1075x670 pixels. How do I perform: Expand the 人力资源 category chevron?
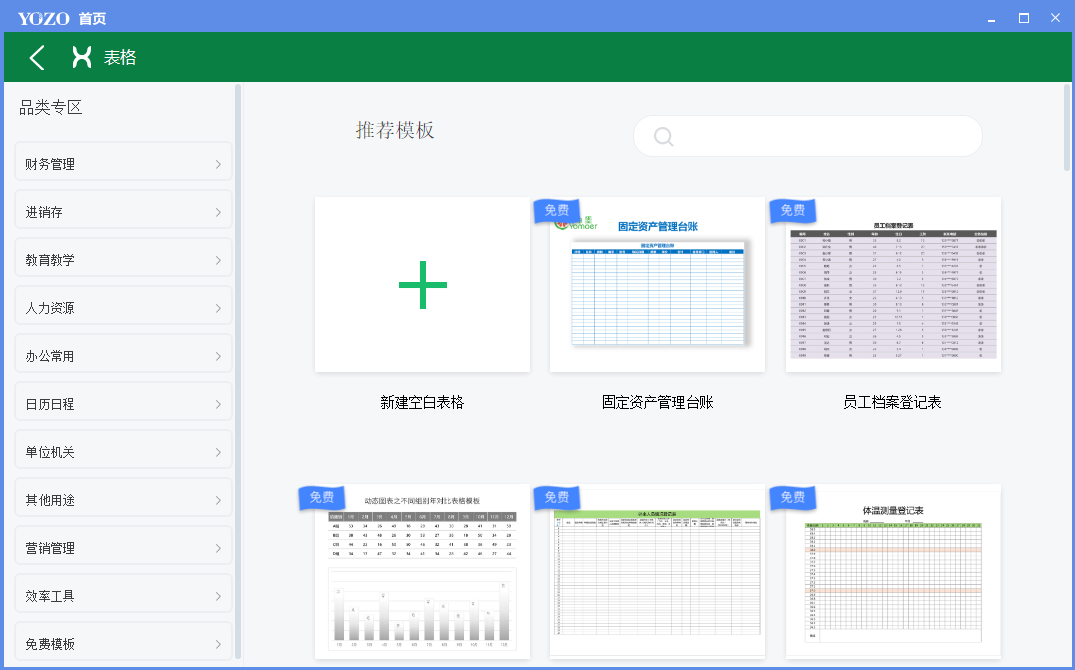(x=218, y=308)
